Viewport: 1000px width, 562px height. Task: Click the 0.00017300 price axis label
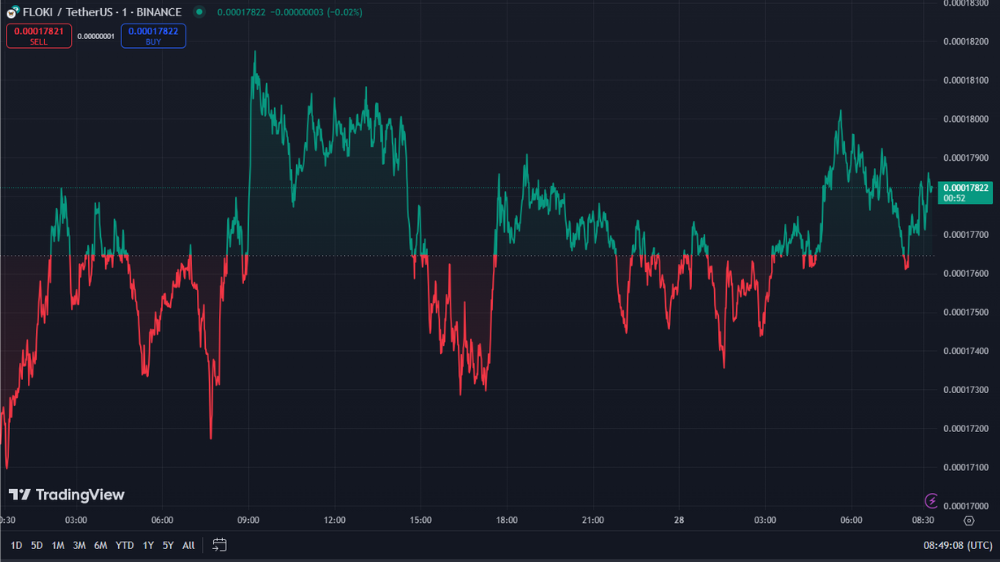(x=966, y=390)
